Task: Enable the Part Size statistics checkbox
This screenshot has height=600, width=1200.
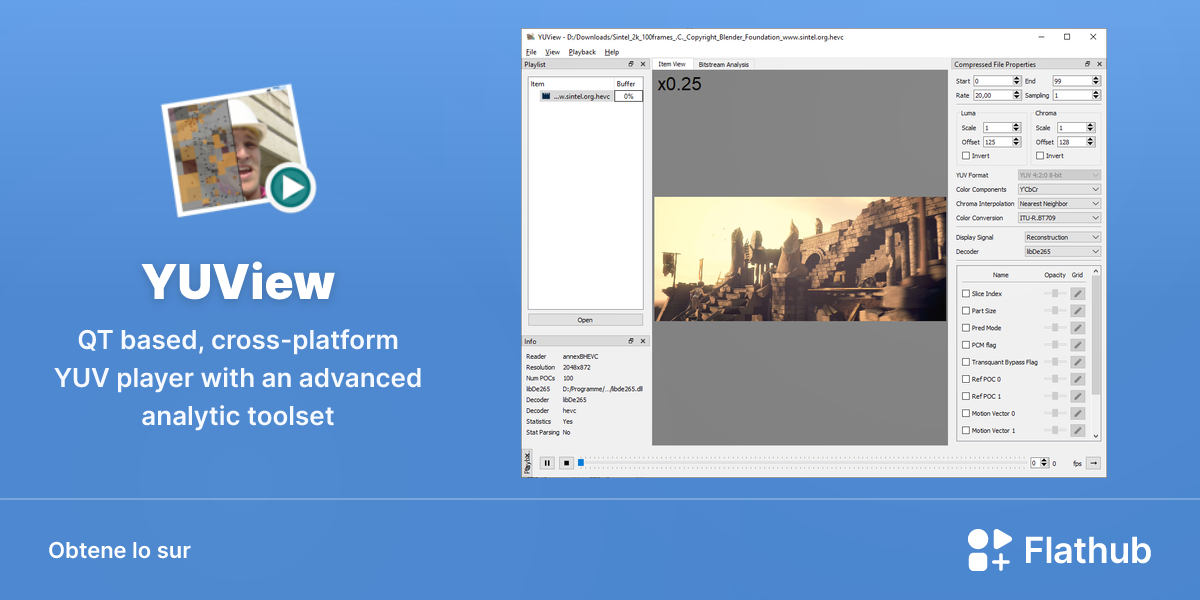Action: (966, 311)
